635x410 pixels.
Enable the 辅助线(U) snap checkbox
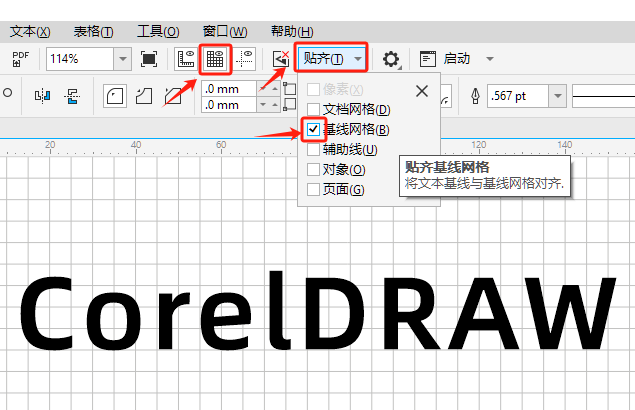pos(313,149)
